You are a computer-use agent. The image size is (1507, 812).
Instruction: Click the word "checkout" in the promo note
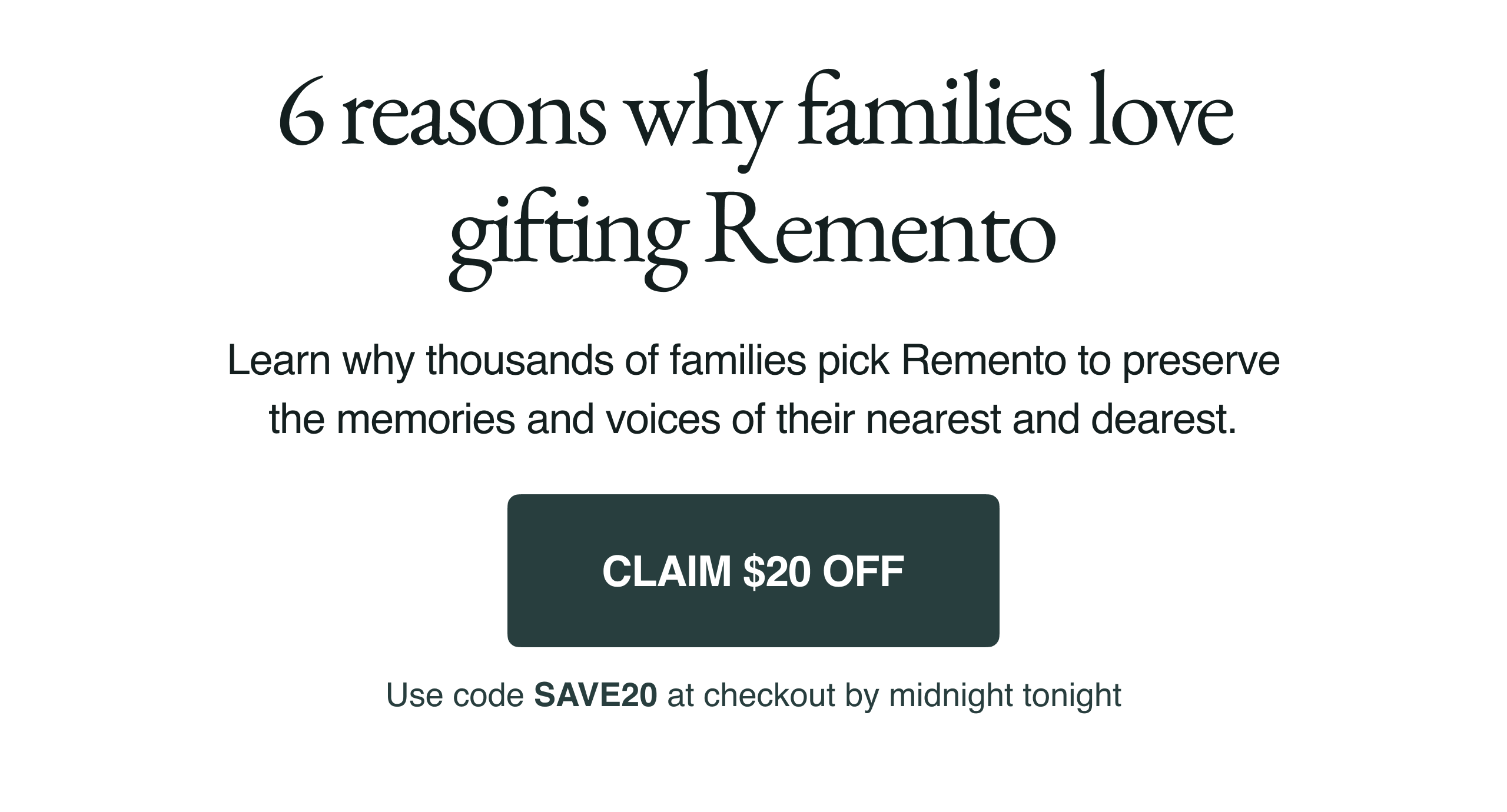click(769, 695)
